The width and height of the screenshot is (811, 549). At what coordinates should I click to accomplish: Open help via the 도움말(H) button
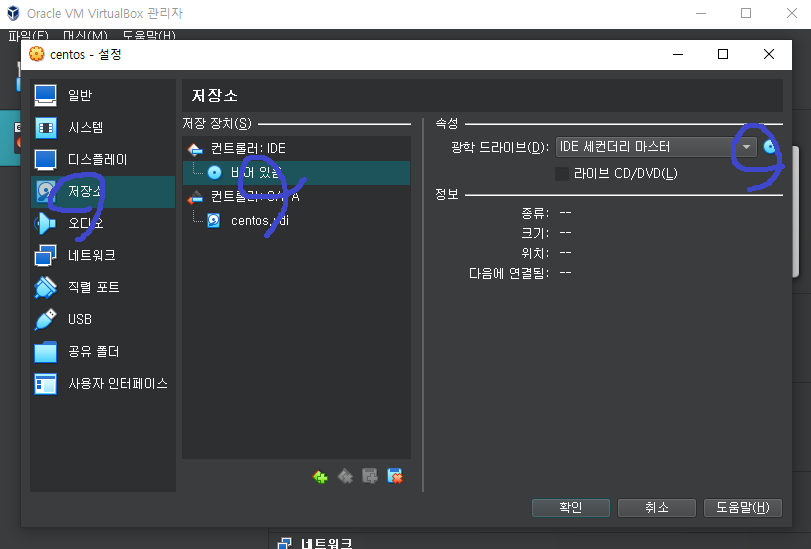[x=743, y=508]
